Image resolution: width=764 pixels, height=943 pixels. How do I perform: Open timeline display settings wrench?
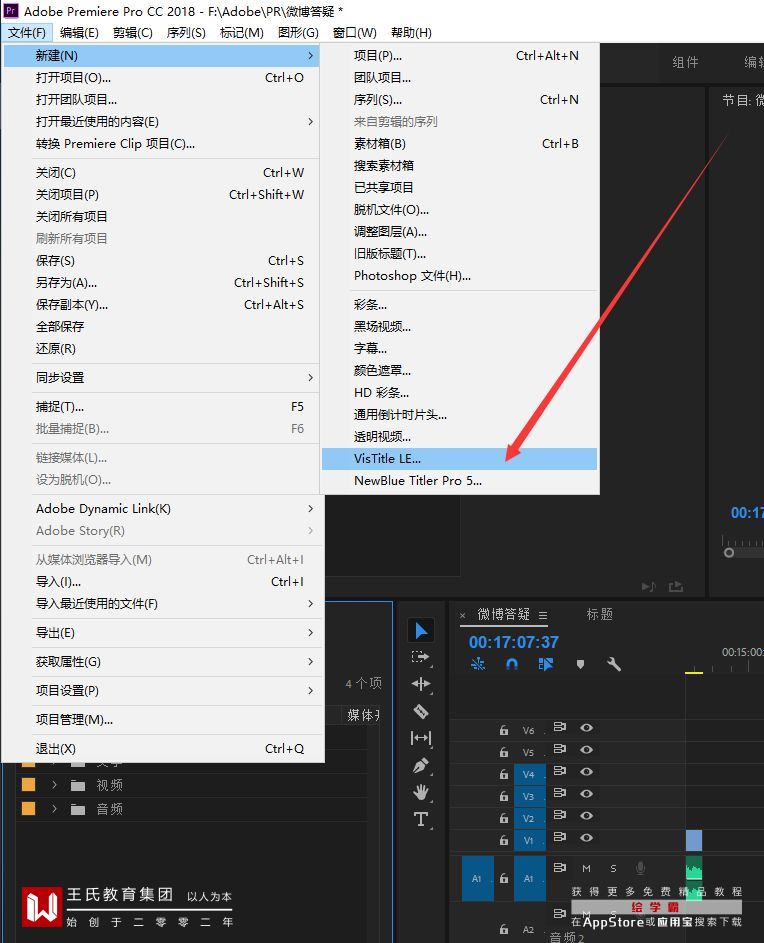pos(614,664)
